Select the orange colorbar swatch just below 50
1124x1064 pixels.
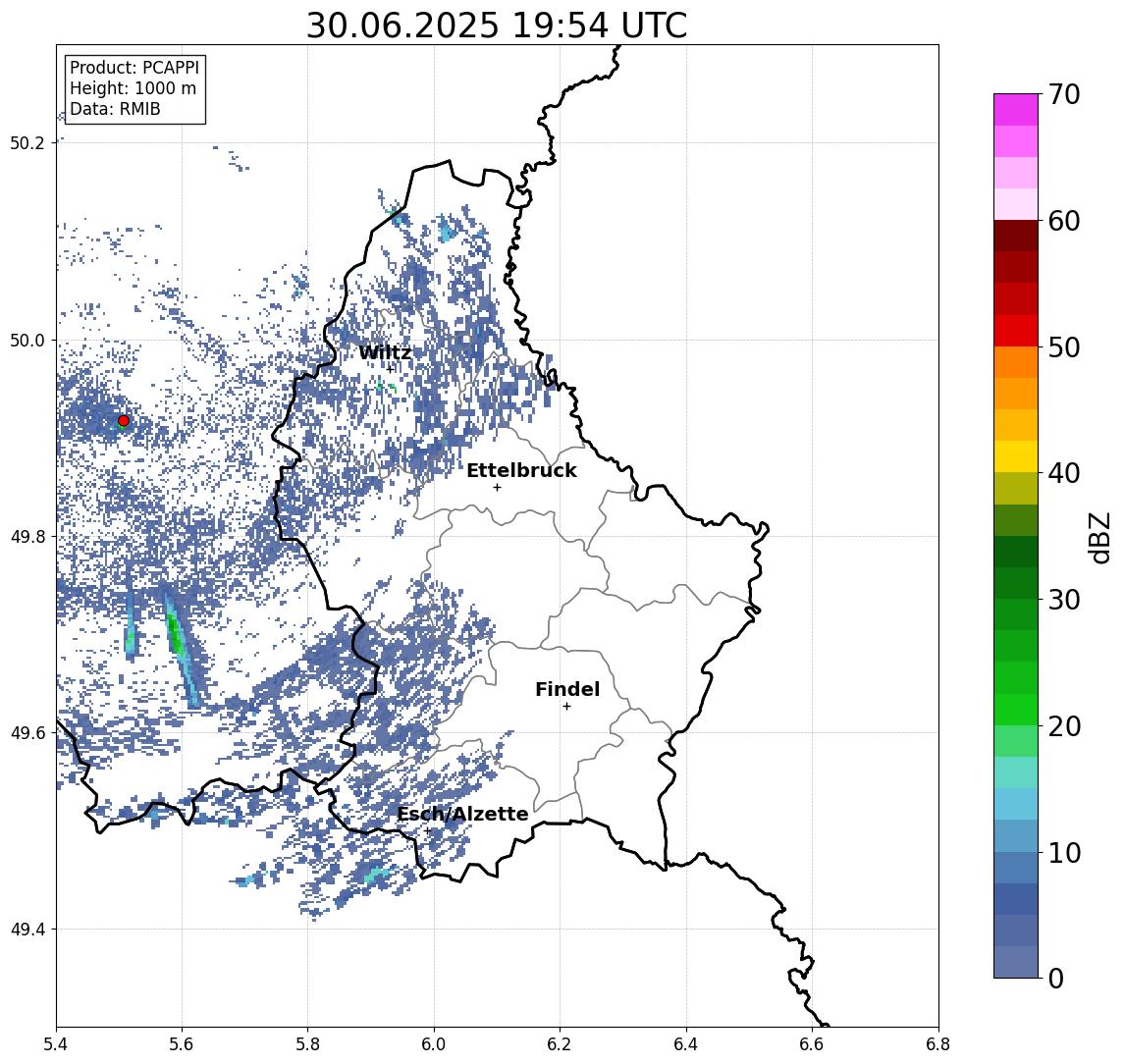click(x=1016, y=363)
